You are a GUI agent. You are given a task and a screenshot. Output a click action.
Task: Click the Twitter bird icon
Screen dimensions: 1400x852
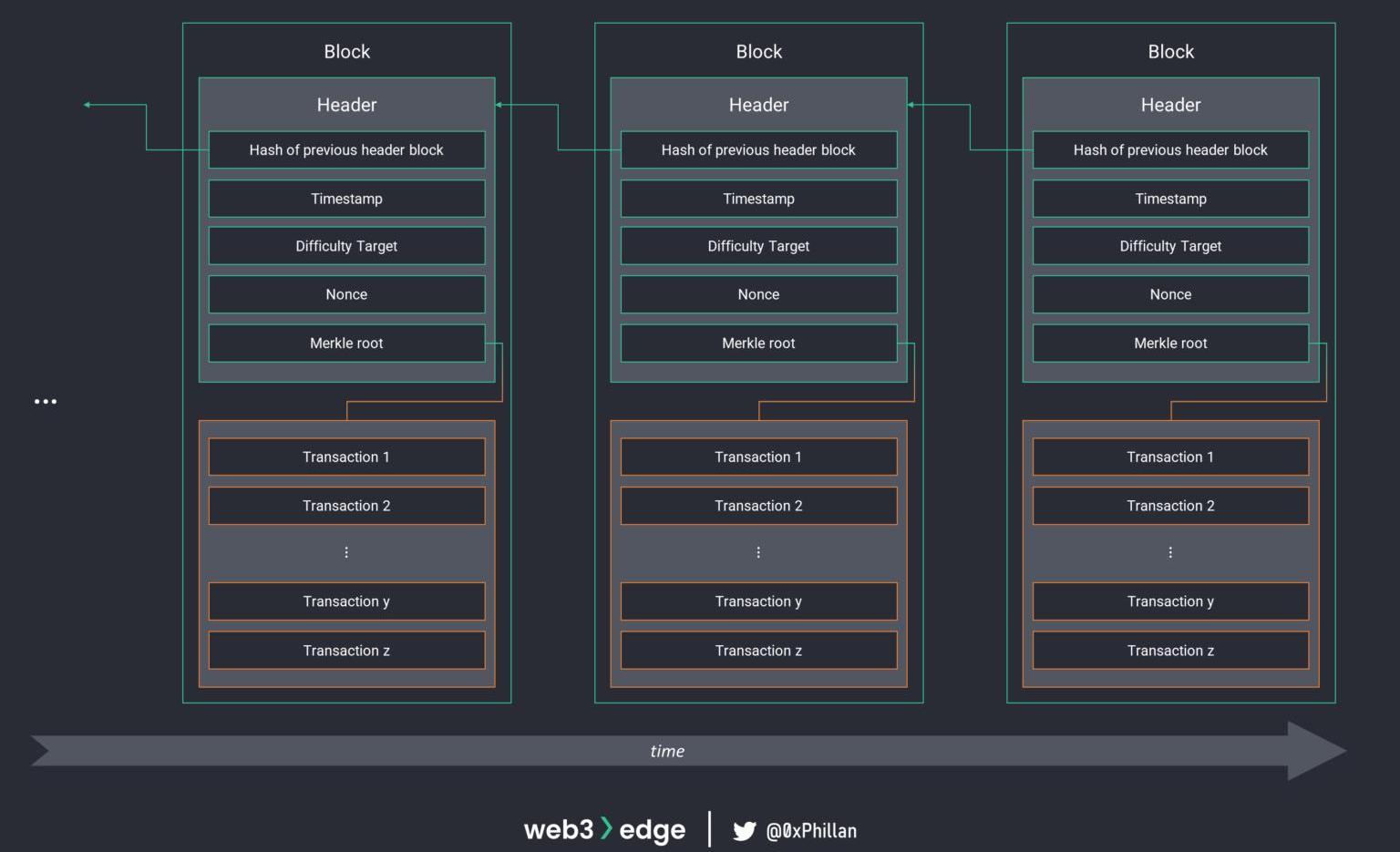[x=744, y=831]
